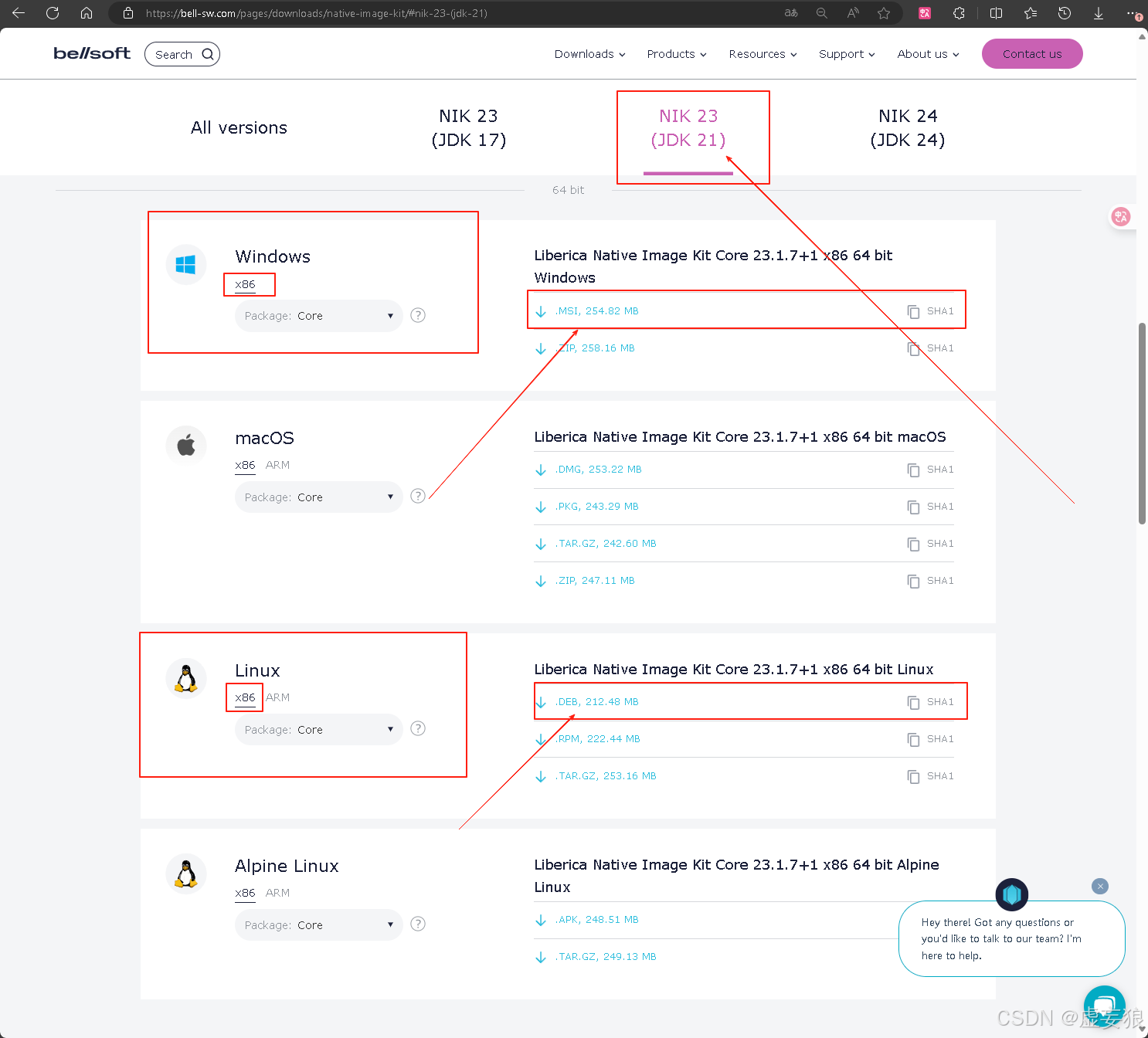Screen dimensions: 1148x1038
Task: Select x86 architecture under Windows
Action: (x=245, y=284)
